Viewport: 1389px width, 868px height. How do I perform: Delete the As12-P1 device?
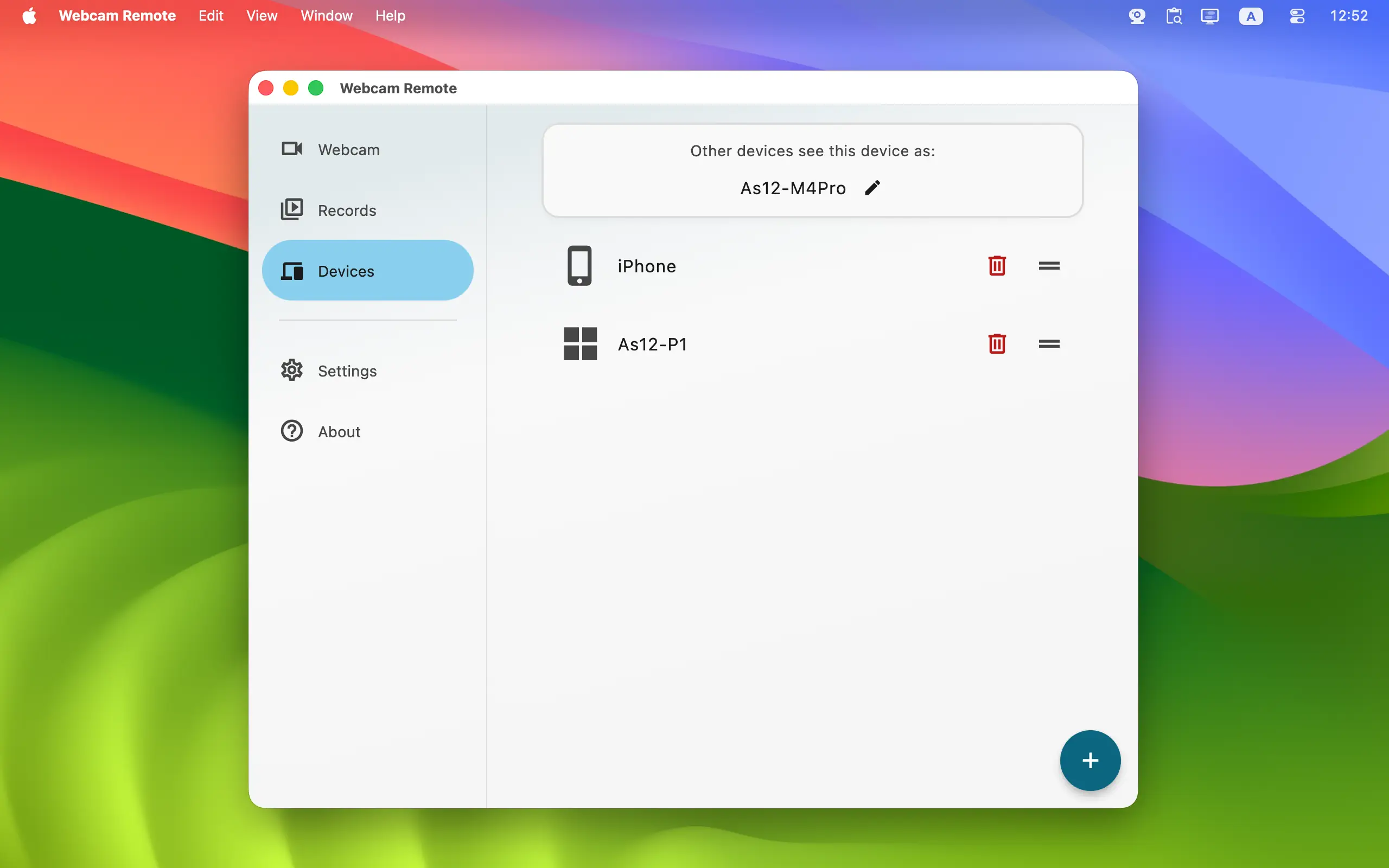pyautogui.click(x=997, y=344)
